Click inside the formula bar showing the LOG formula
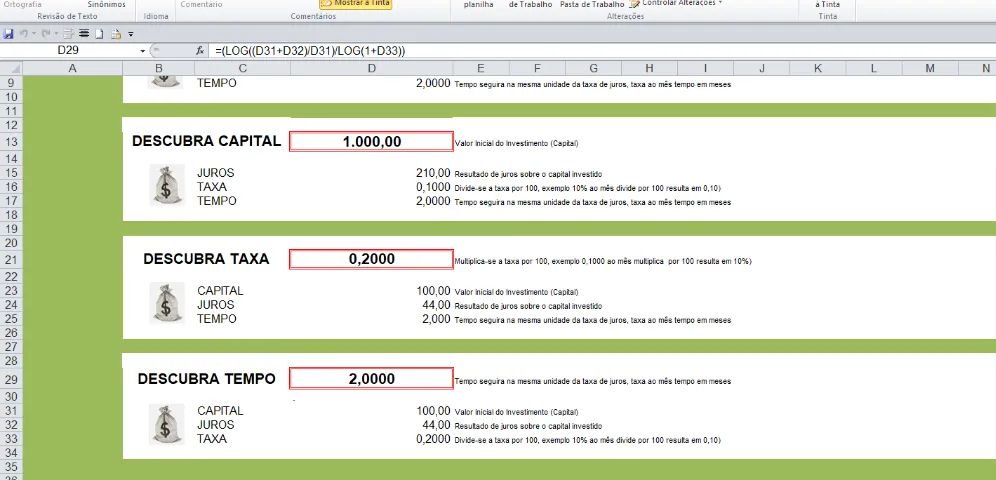Screen dimensions: 996x480 coord(603,51)
